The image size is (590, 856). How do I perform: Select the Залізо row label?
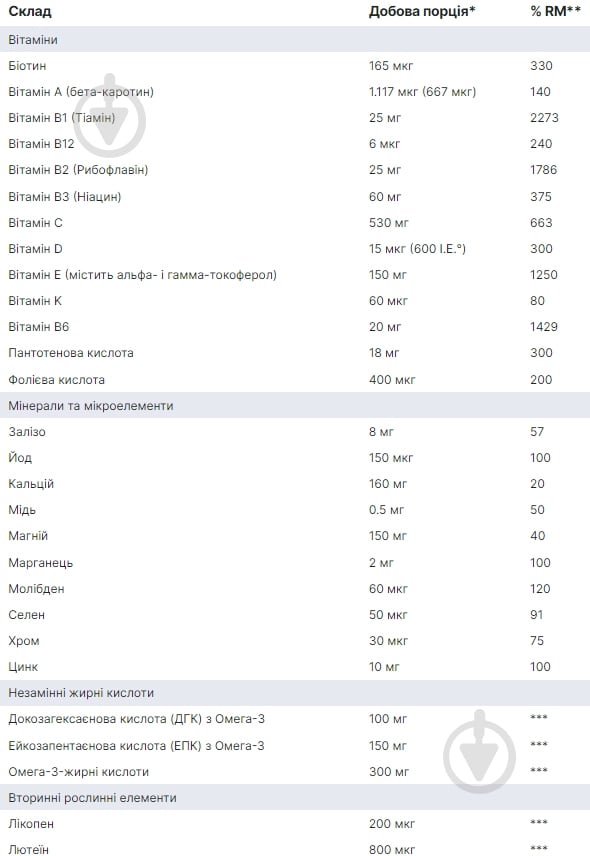(27, 432)
